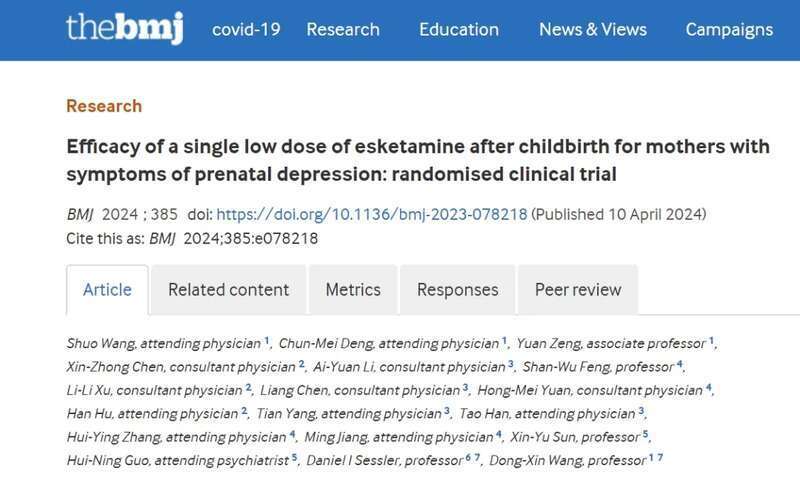800x480 pixels.
Task: Click affiliation superscript 3 after Ai-Yuan Li
Action: click(x=511, y=364)
